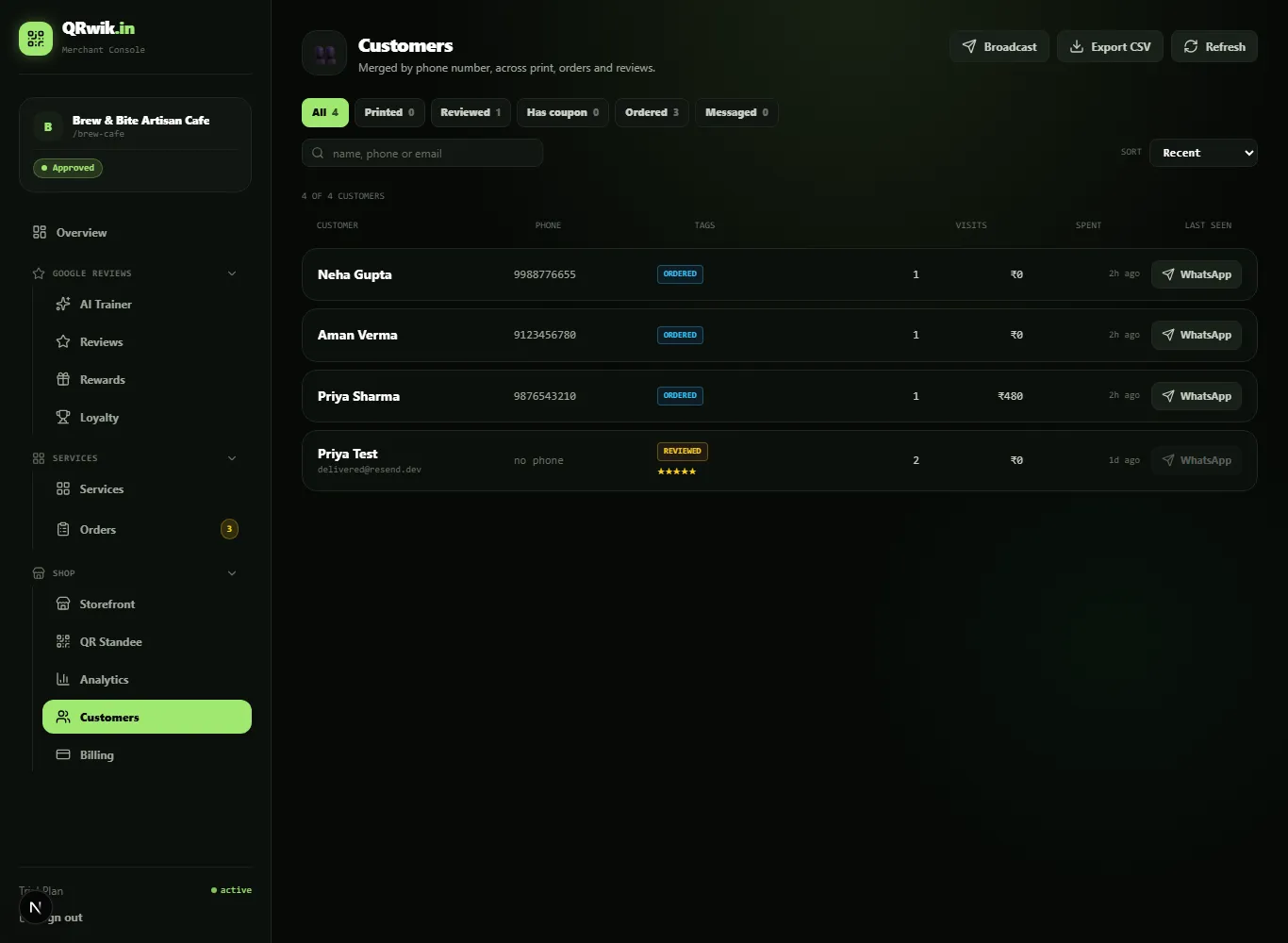The image size is (1288, 943).
Task: Open QR Standee QR-code icon
Action: point(63,641)
